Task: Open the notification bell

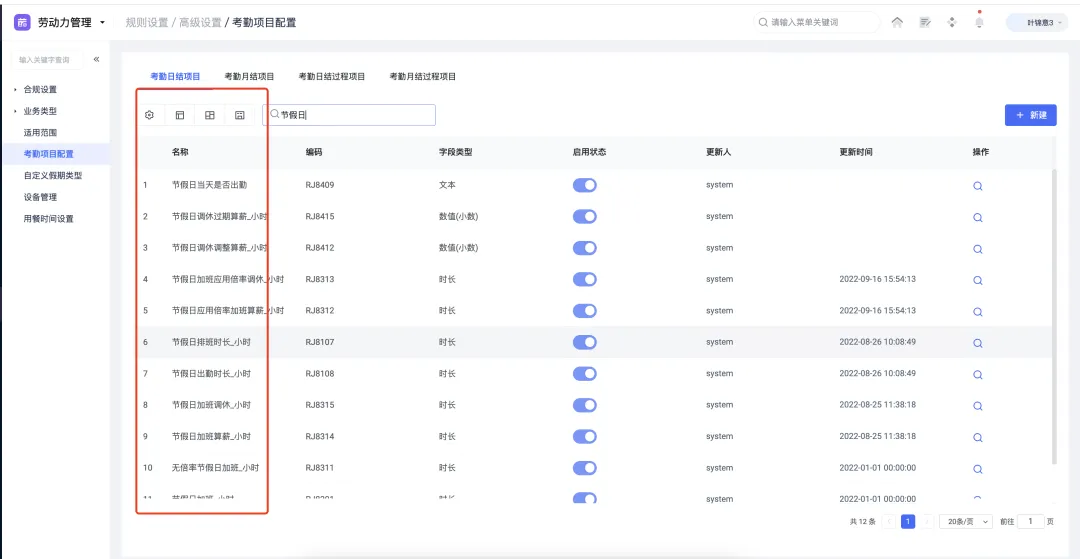Action: pyautogui.click(x=979, y=22)
